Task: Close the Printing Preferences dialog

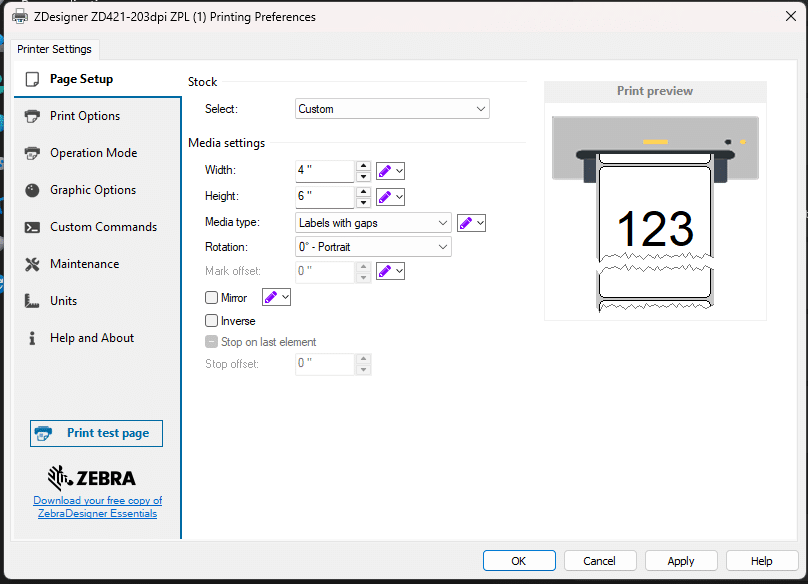Action: coord(791,16)
